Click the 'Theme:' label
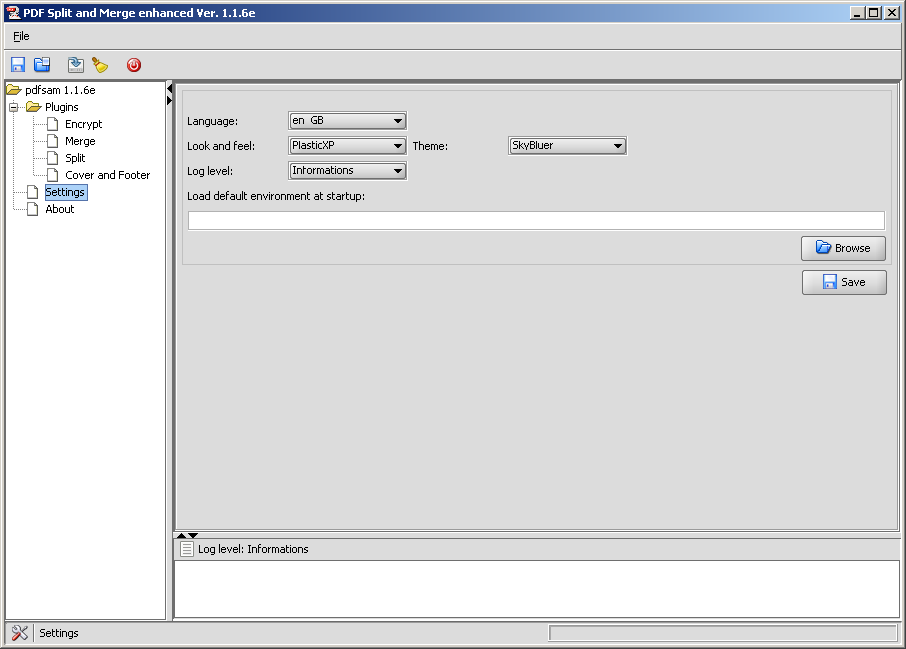Image resolution: width=906 pixels, height=649 pixels. click(430, 146)
